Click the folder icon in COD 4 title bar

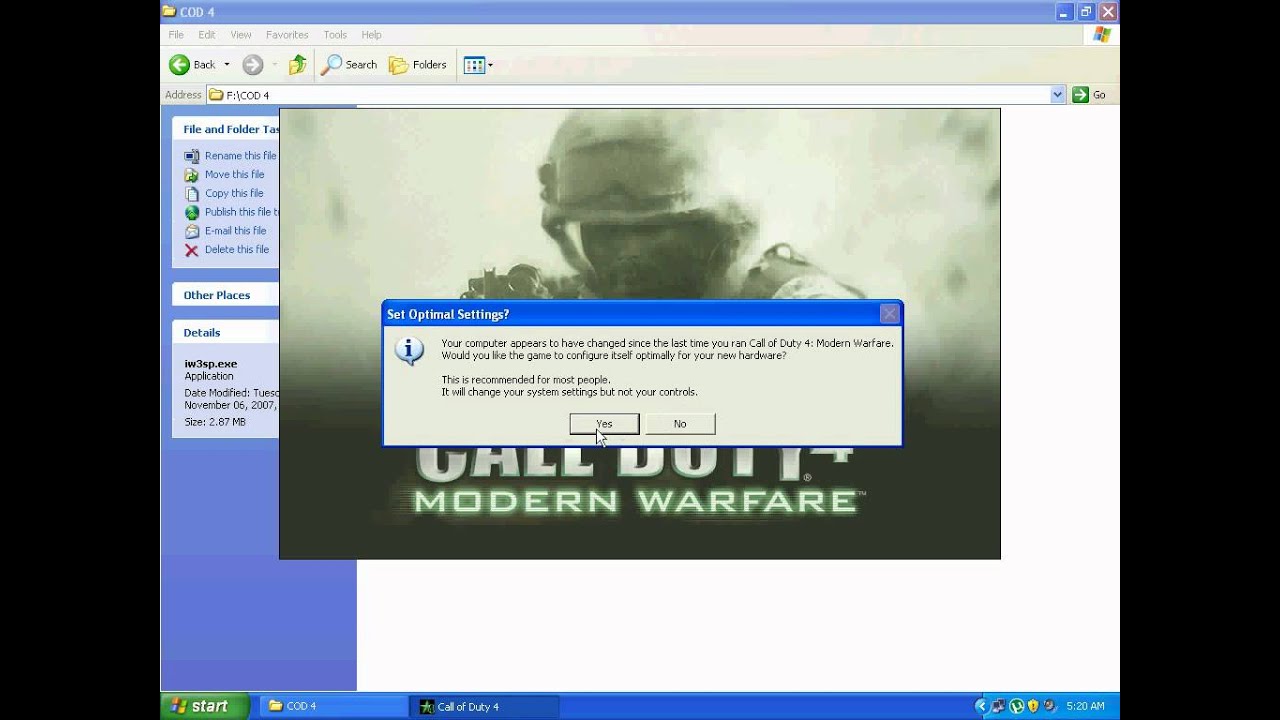point(169,12)
